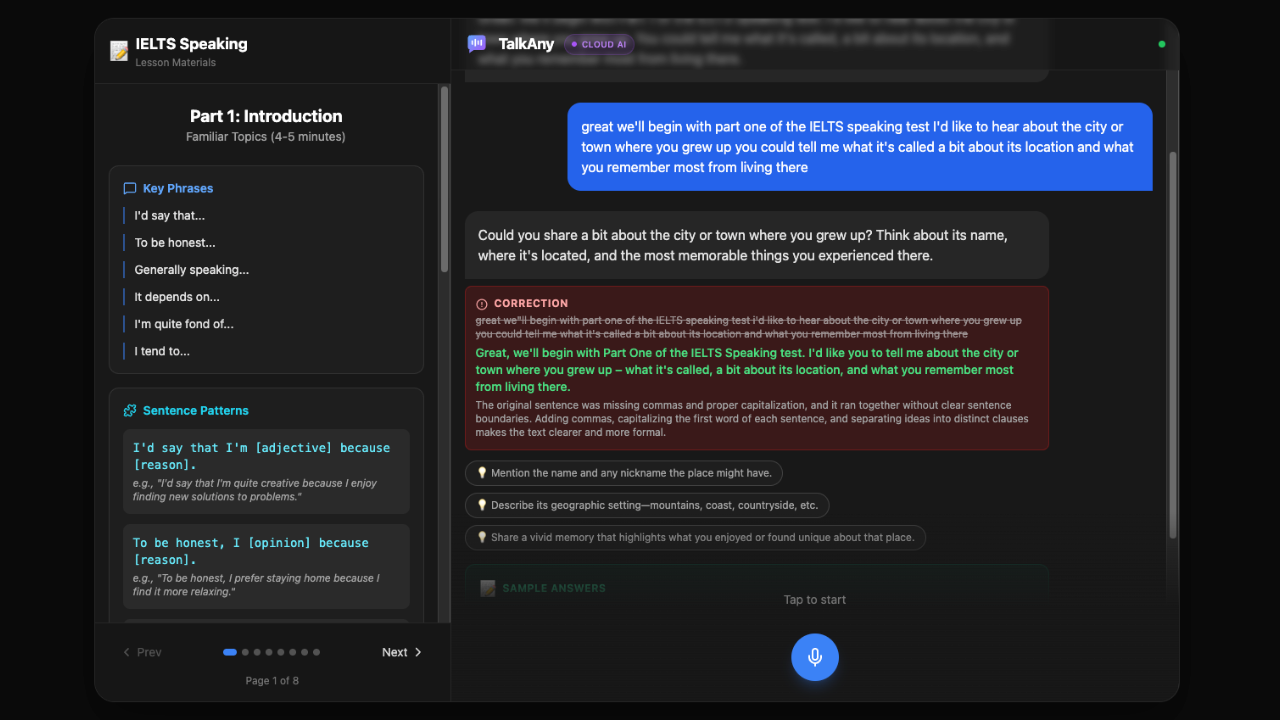Click the "I'm quite fond of..." key phrase
Image resolution: width=1280 pixels, height=720 pixels.
[184, 324]
